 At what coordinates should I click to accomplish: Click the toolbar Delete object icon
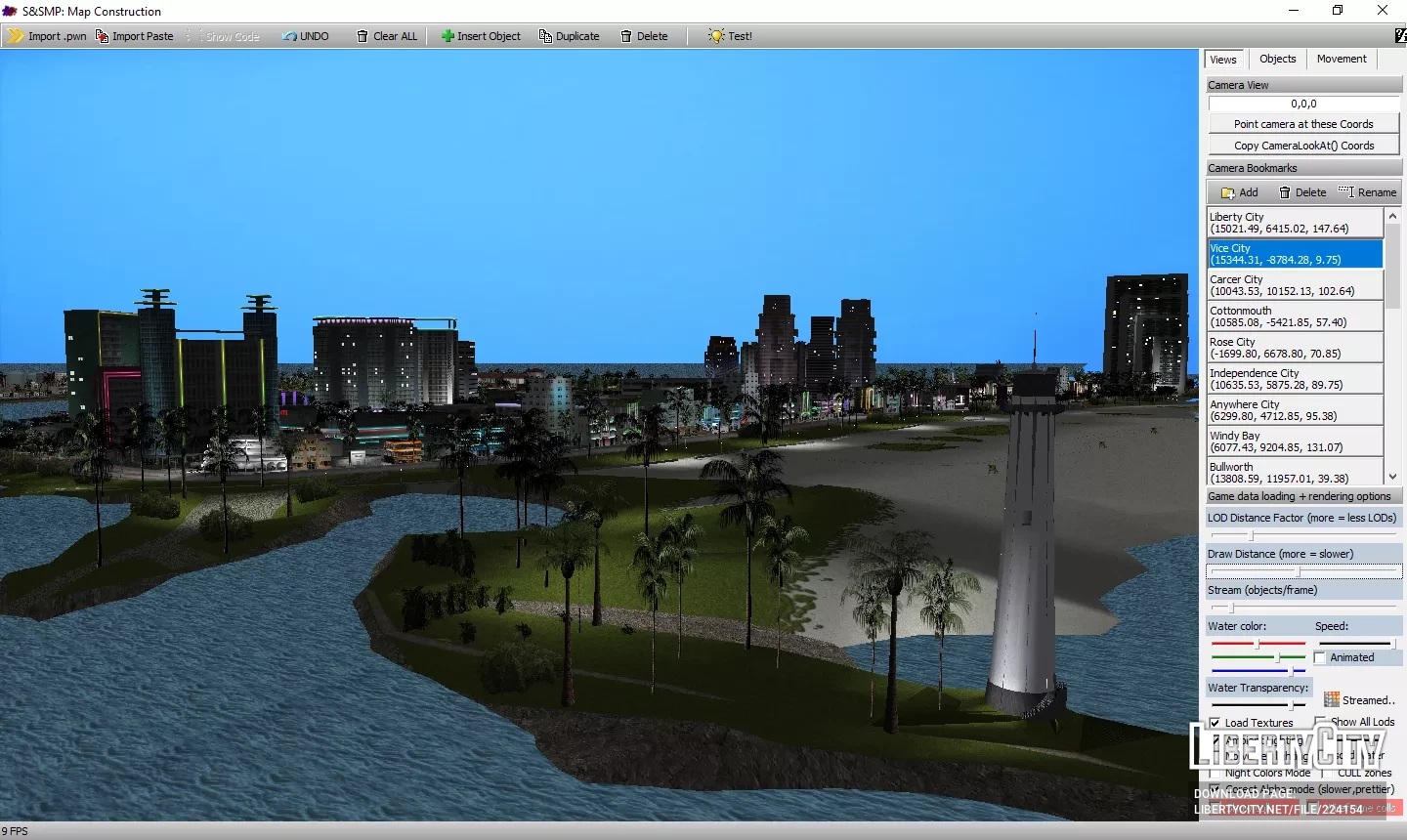626,36
